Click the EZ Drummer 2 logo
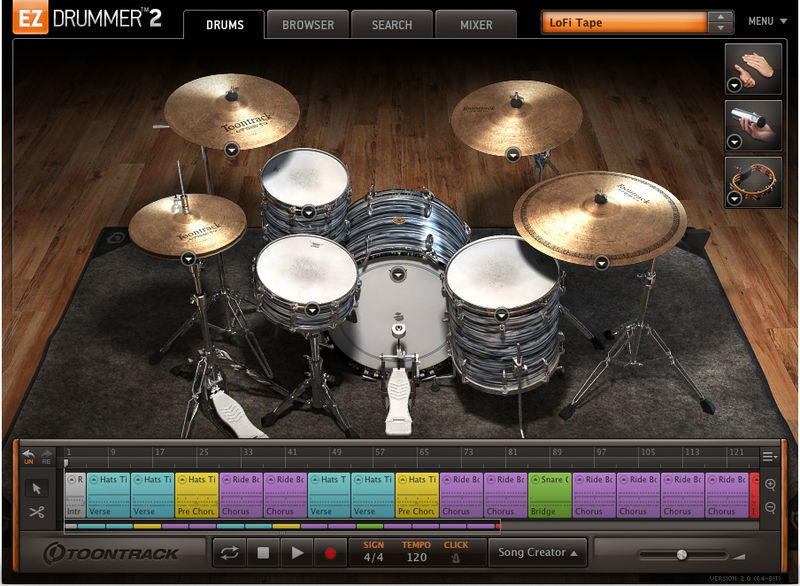The image size is (800, 586). (x=87, y=18)
